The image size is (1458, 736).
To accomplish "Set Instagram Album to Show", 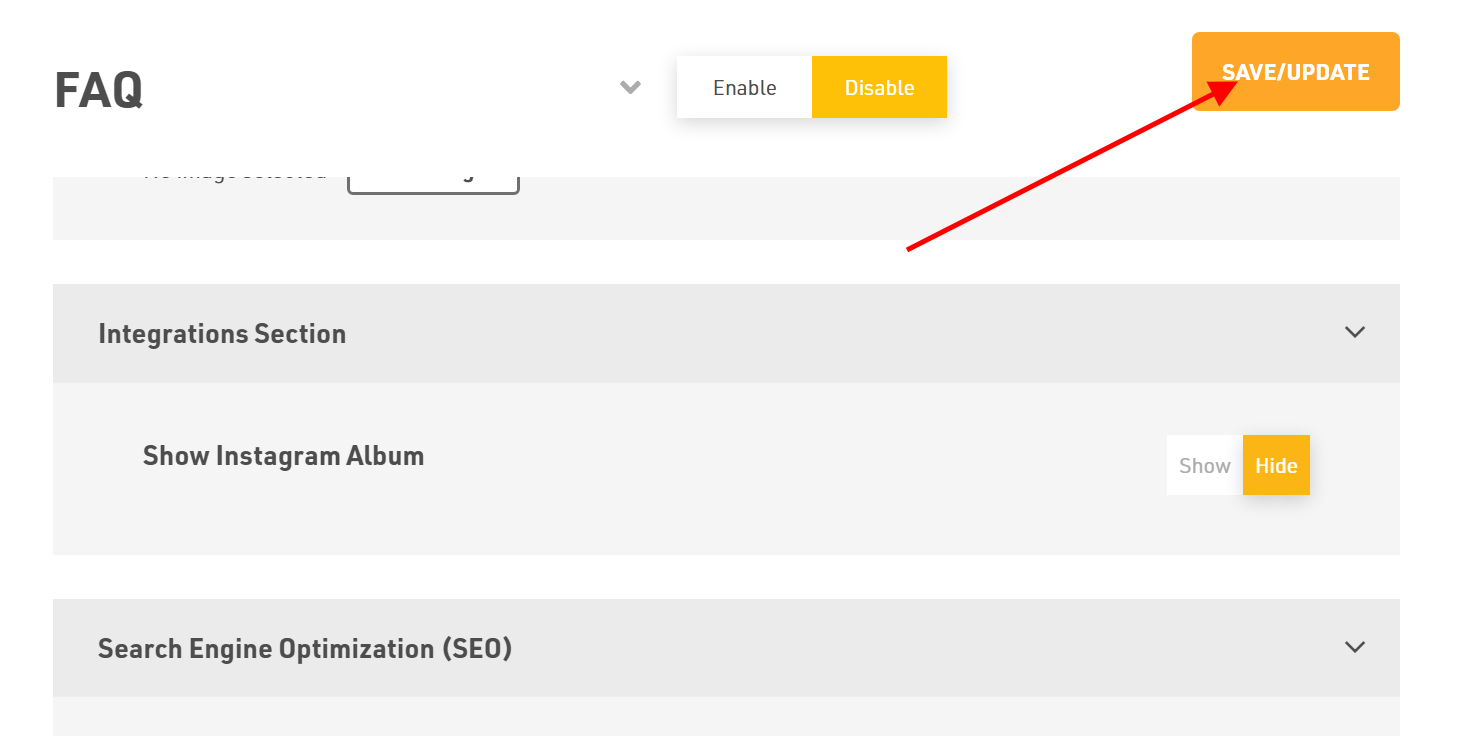I will tap(1204, 465).
